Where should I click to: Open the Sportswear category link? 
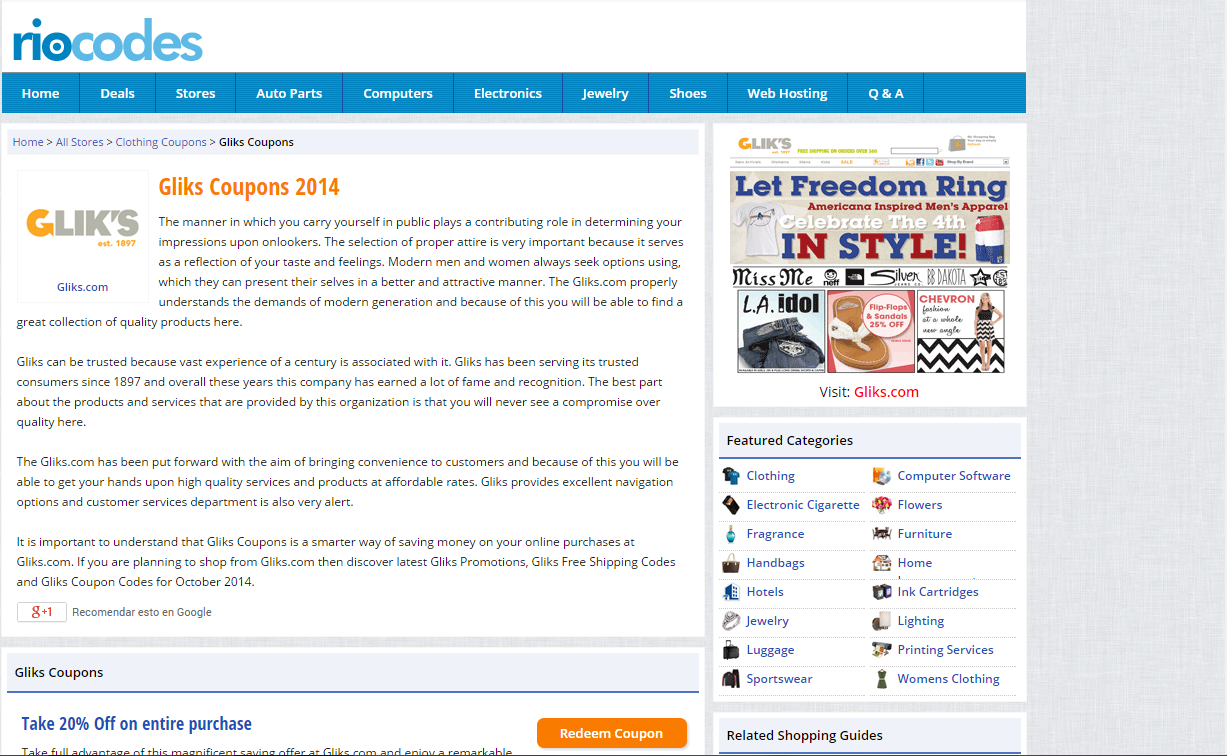(x=780, y=679)
